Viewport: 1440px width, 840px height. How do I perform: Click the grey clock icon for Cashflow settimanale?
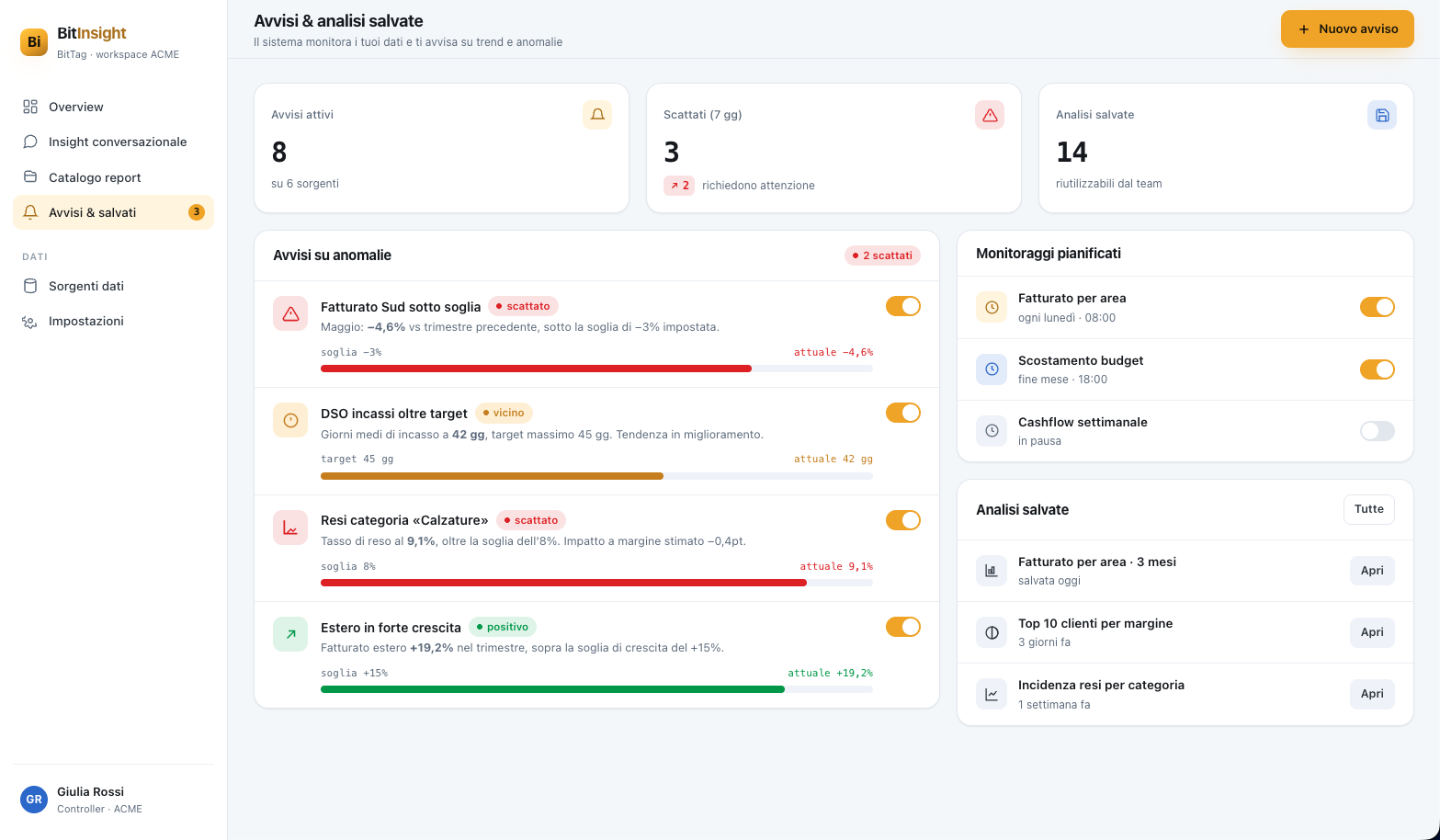click(992, 431)
